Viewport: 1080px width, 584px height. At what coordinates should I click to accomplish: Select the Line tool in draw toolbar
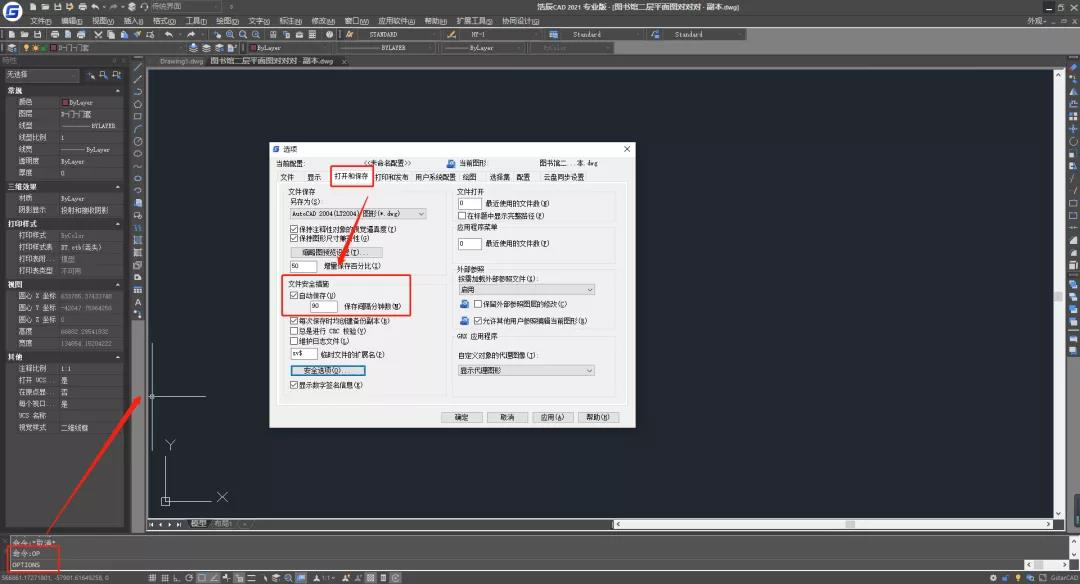[x=138, y=67]
